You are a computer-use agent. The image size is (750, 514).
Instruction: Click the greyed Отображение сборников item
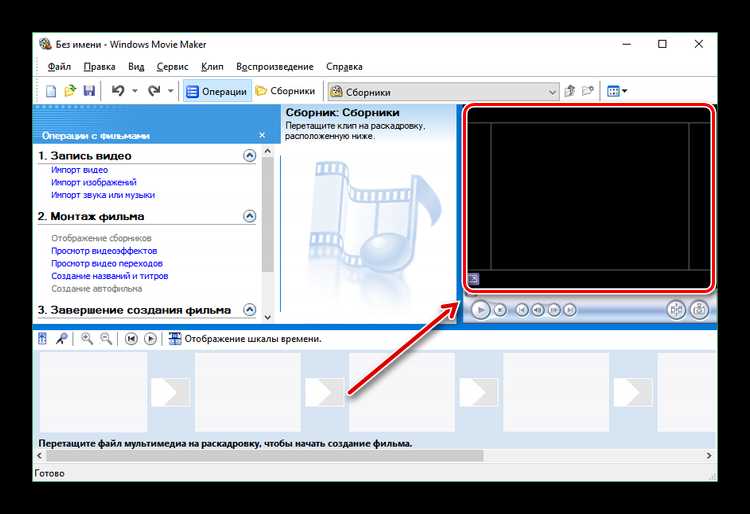coord(101,238)
